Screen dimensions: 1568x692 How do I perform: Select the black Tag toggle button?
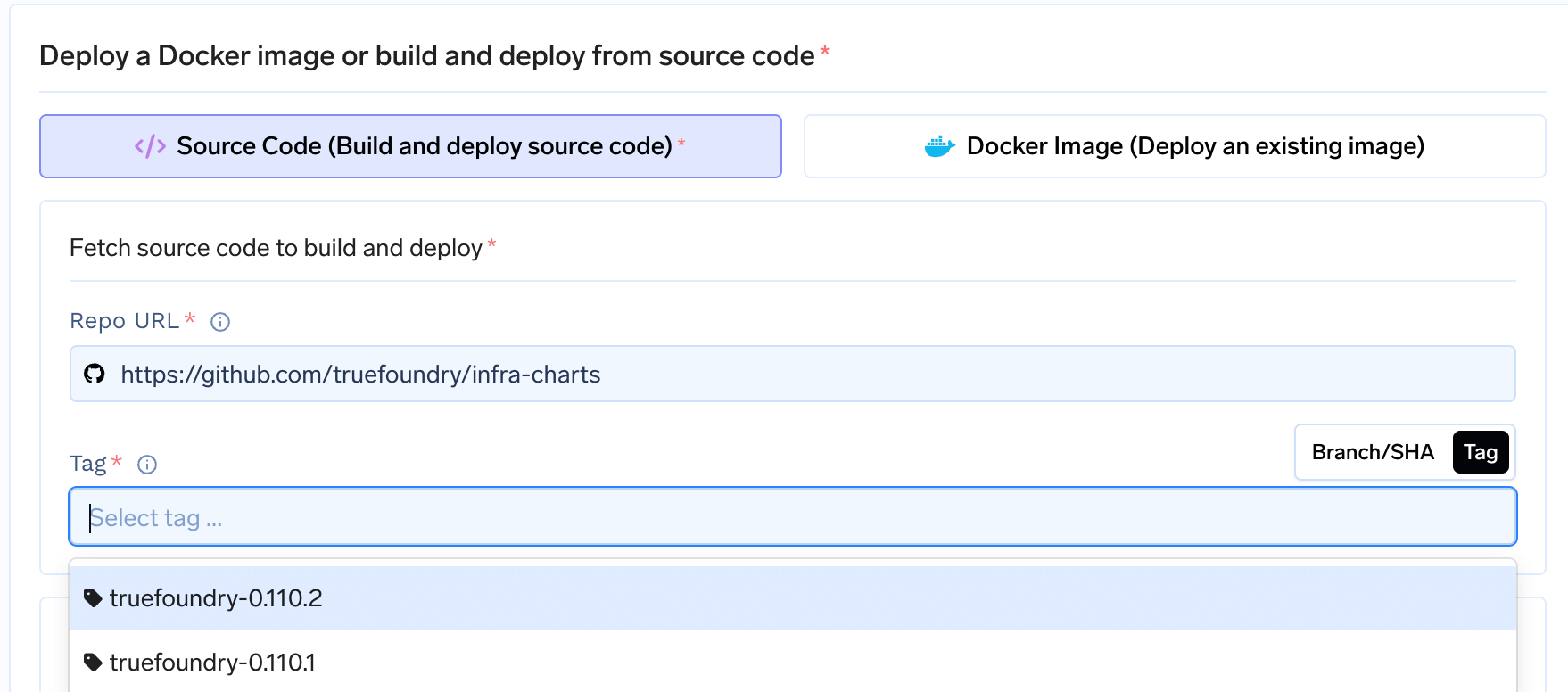1480,452
